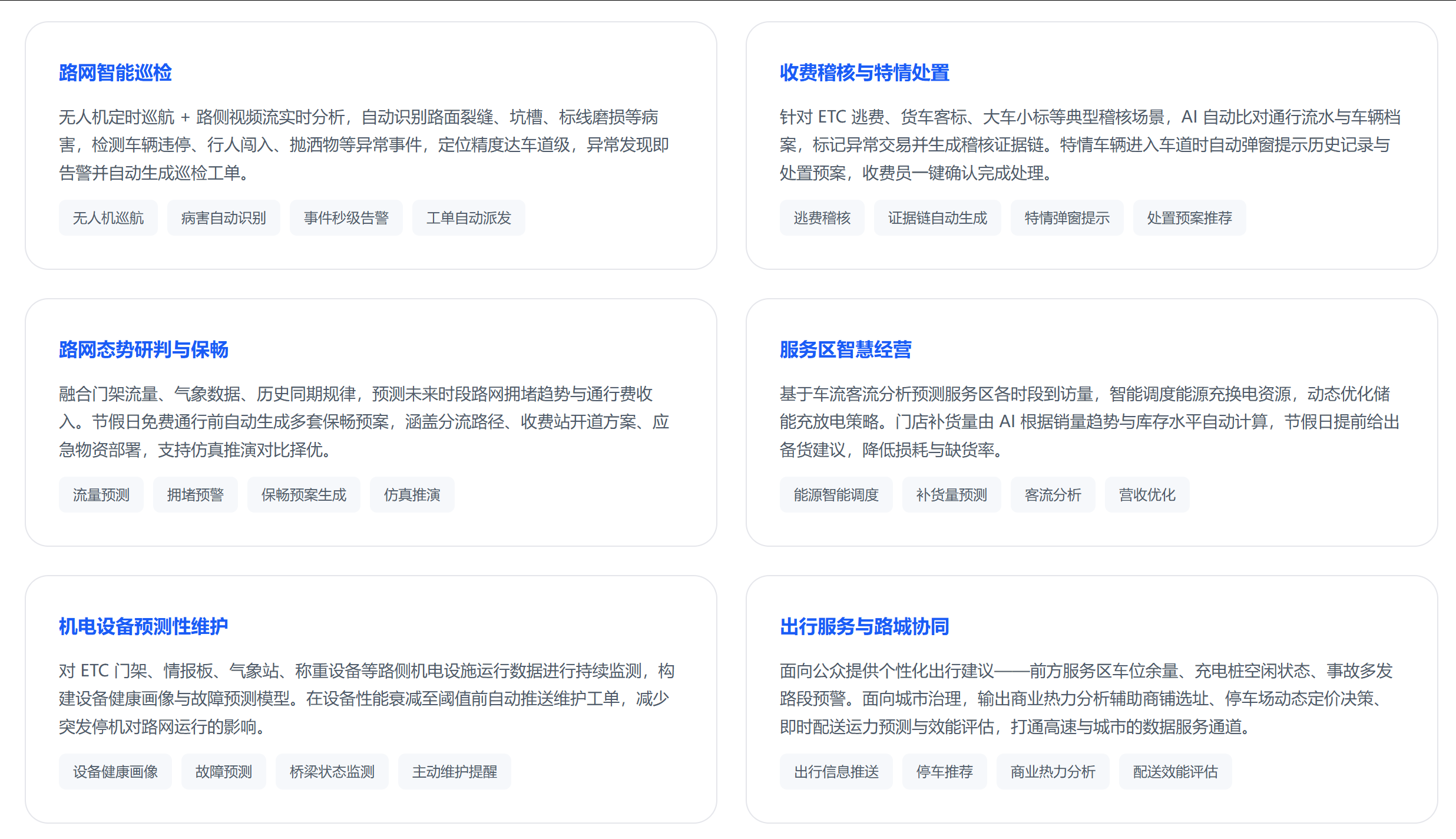Open the 路网智能巡检 card title
The width and height of the screenshot is (1456, 839).
pos(115,72)
